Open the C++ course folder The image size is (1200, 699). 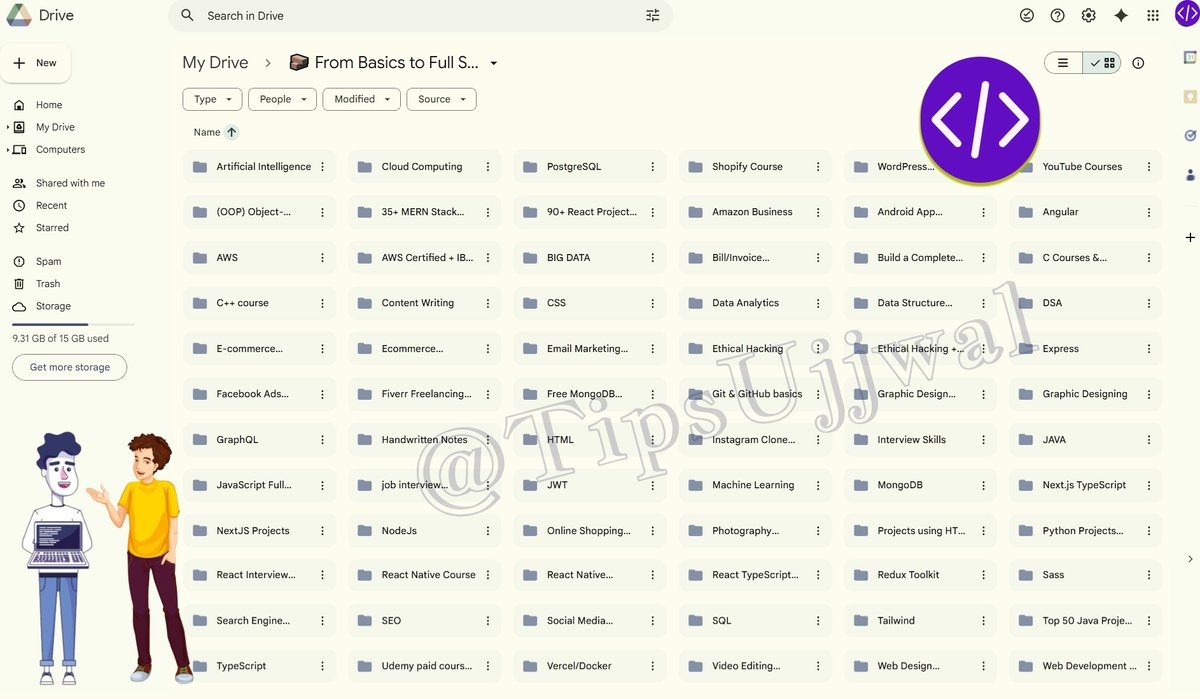[260, 303]
